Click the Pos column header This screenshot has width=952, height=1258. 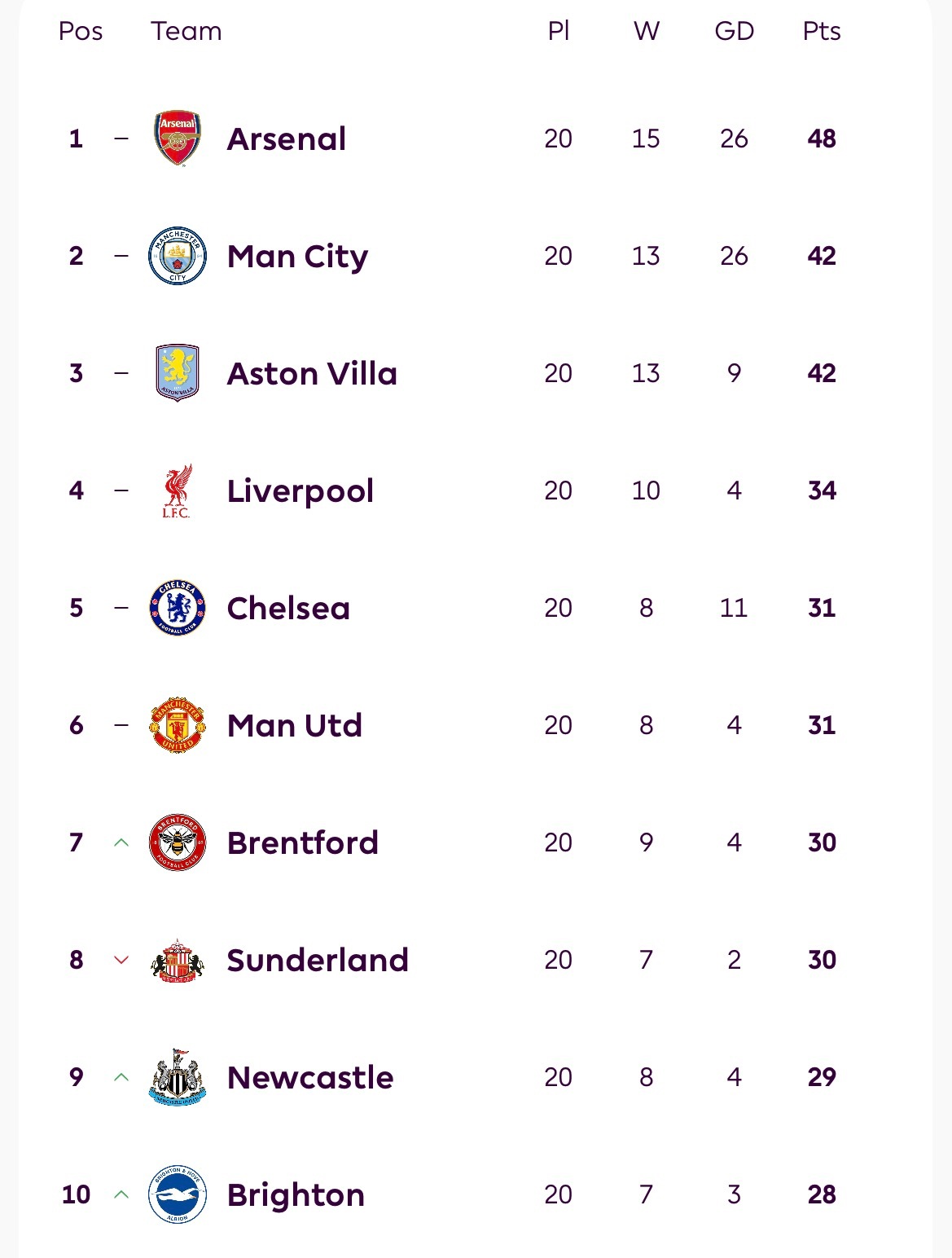[81, 31]
